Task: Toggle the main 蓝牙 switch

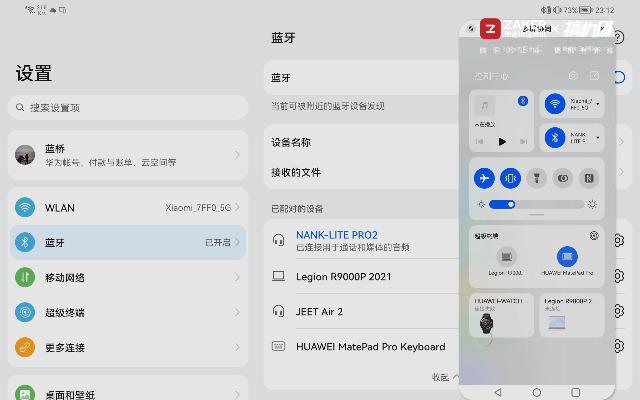Action: 619,77
